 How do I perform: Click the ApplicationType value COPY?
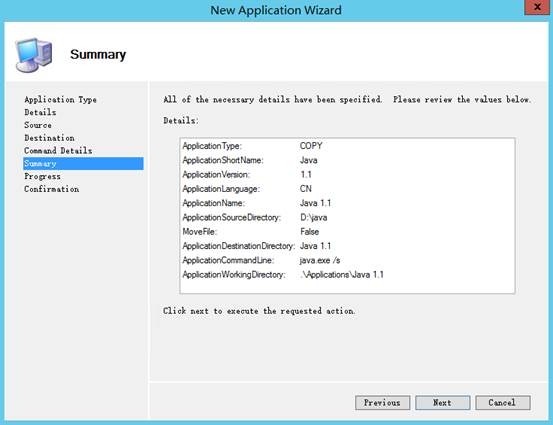(311, 146)
